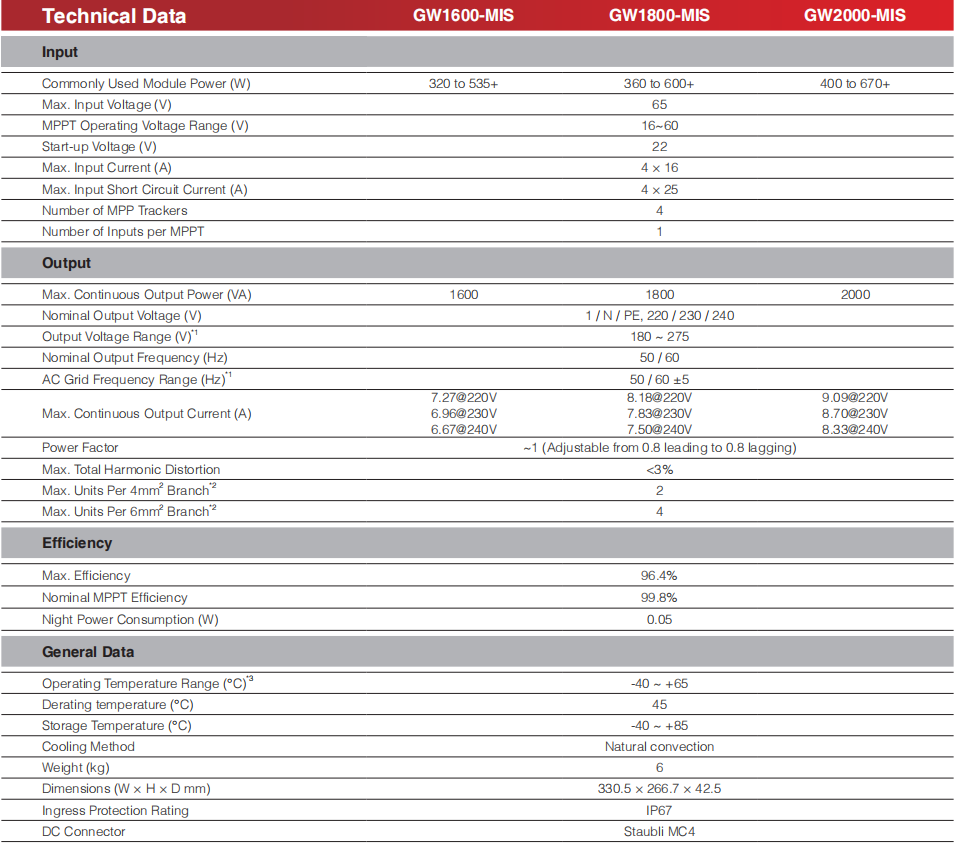Click the 'Power Factor' label
The image size is (957, 845).
(80, 448)
